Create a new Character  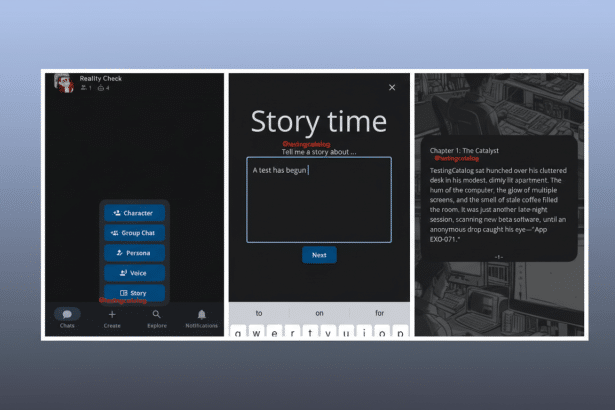click(135, 213)
